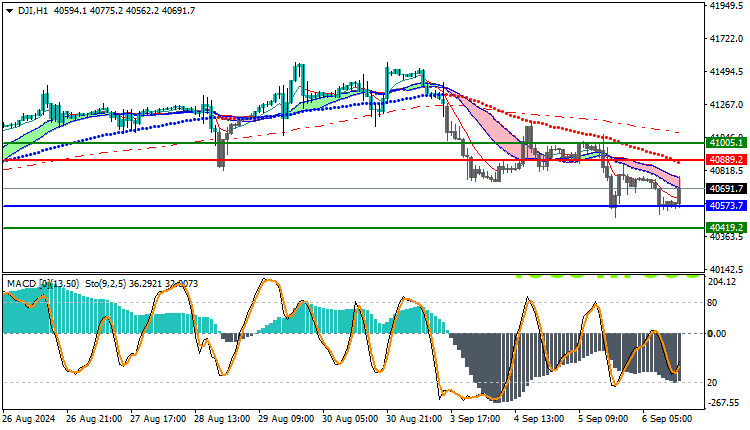The width and height of the screenshot is (750, 430).
Task: Click the 4 Sep 13:00 time label
Action: pos(539,419)
